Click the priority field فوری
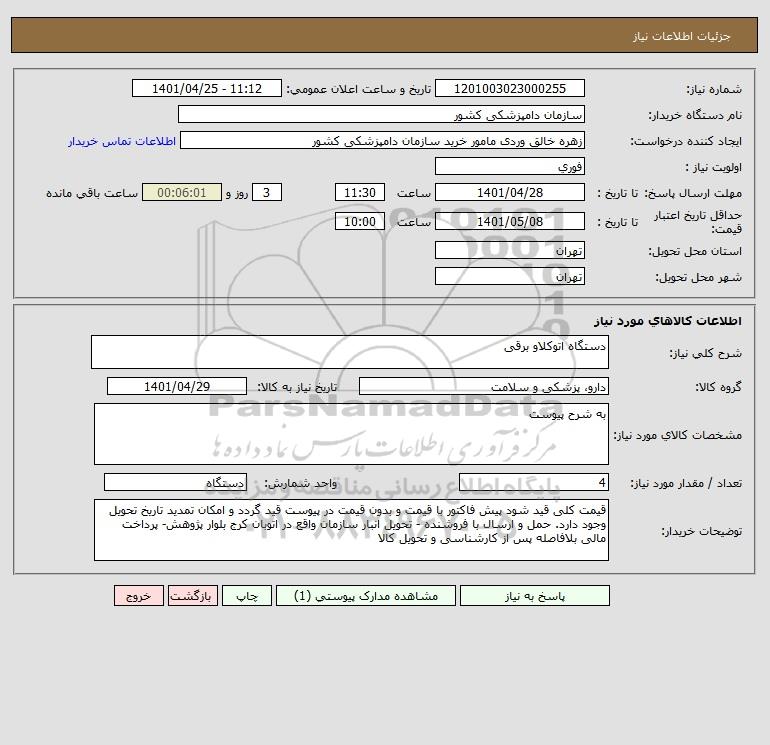Screen dimensions: 770x745 [510, 166]
